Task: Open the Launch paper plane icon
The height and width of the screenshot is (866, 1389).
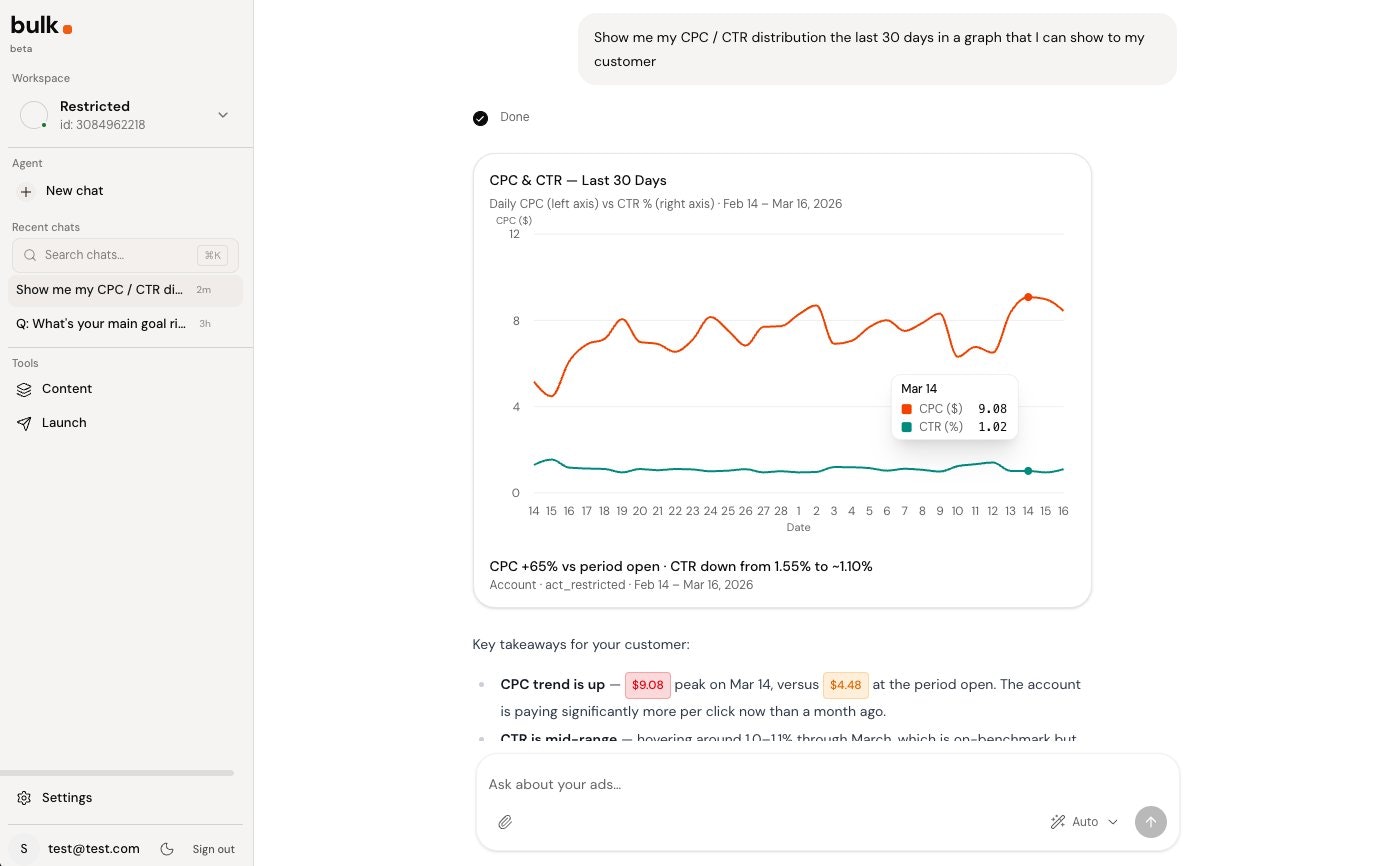Action: click(x=25, y=423)
